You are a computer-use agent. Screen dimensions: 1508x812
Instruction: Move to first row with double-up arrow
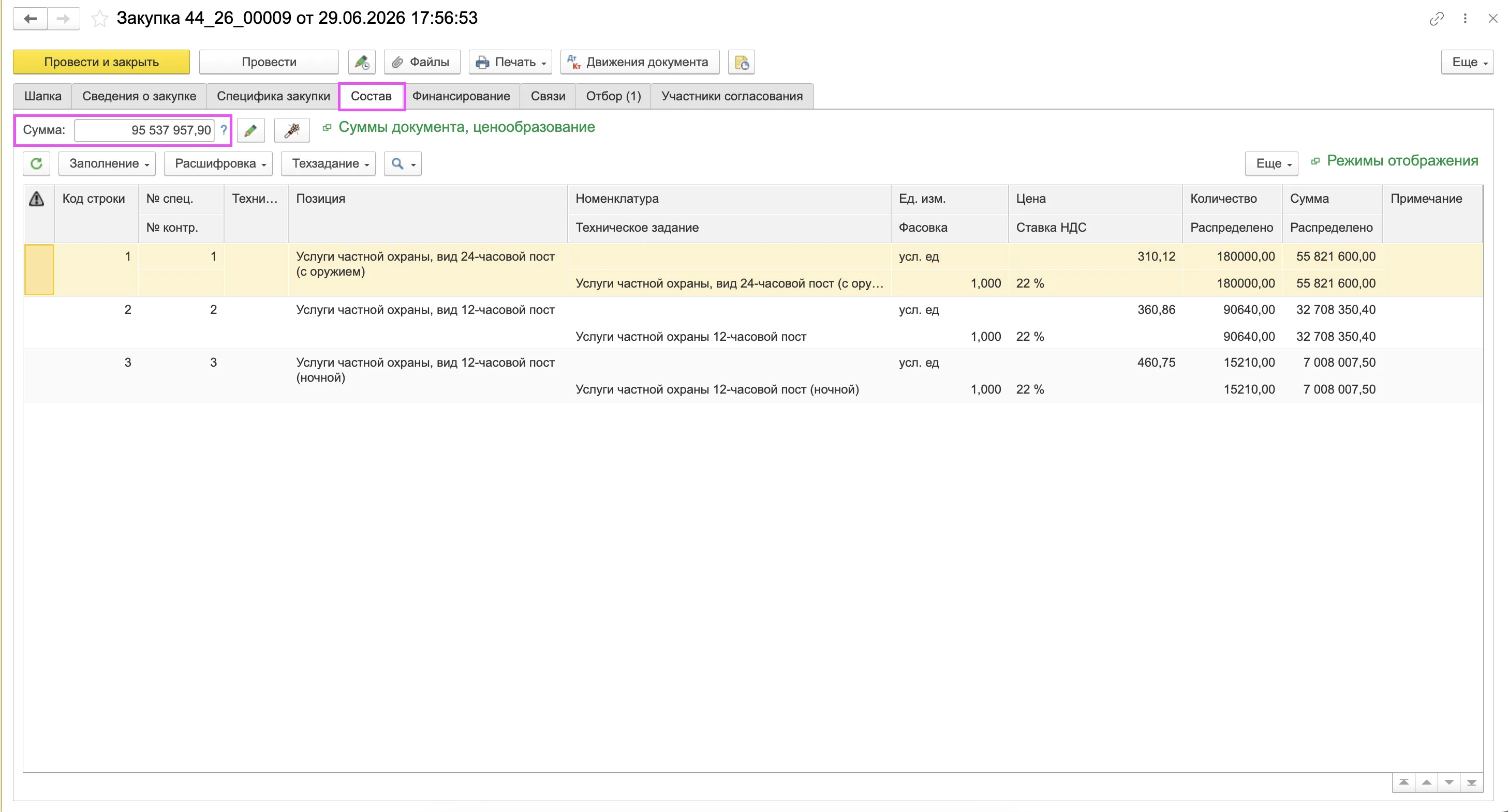click(1404, 783)
